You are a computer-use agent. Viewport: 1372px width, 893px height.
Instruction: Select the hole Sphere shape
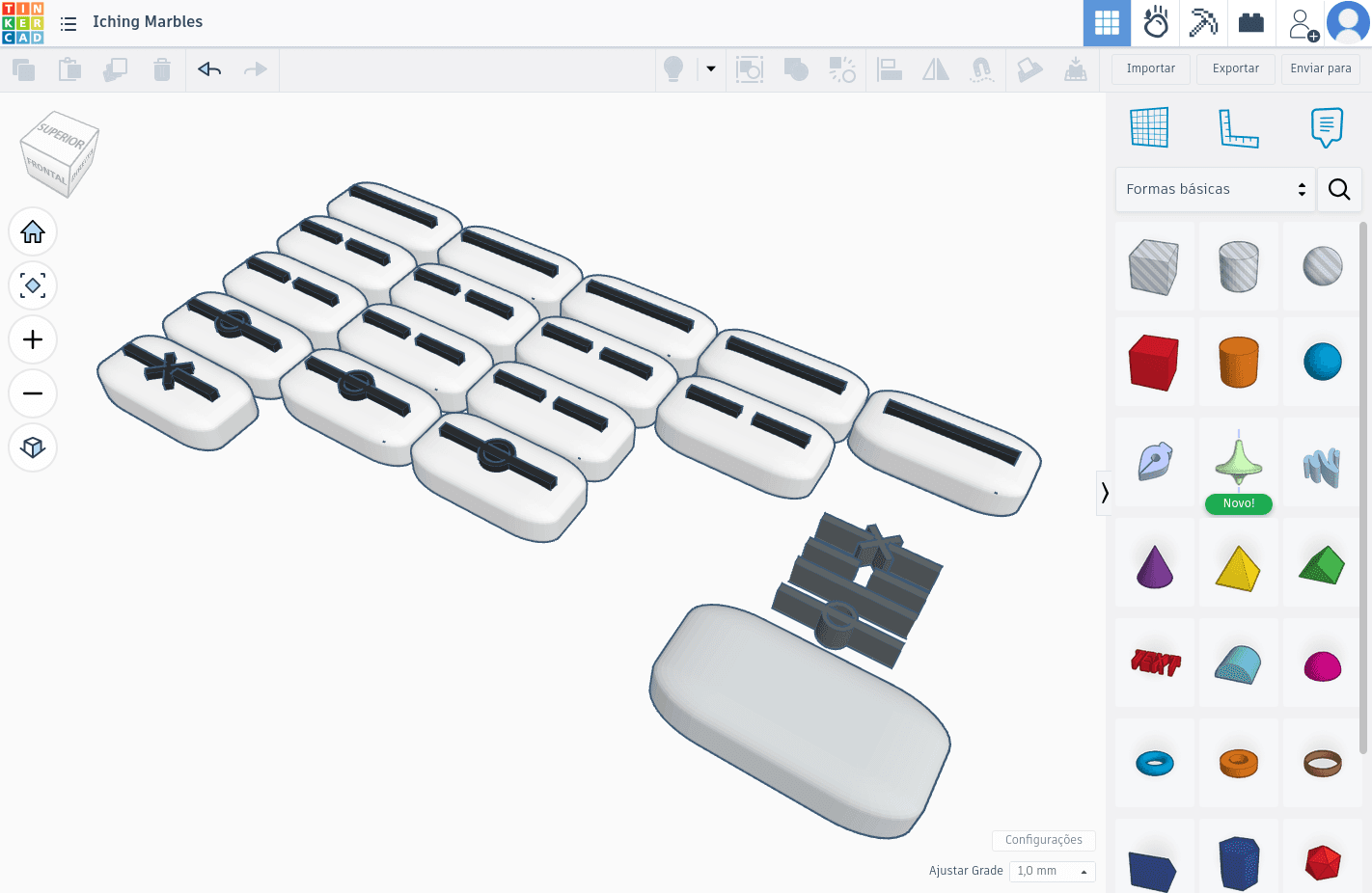(x=1323, y=266)
